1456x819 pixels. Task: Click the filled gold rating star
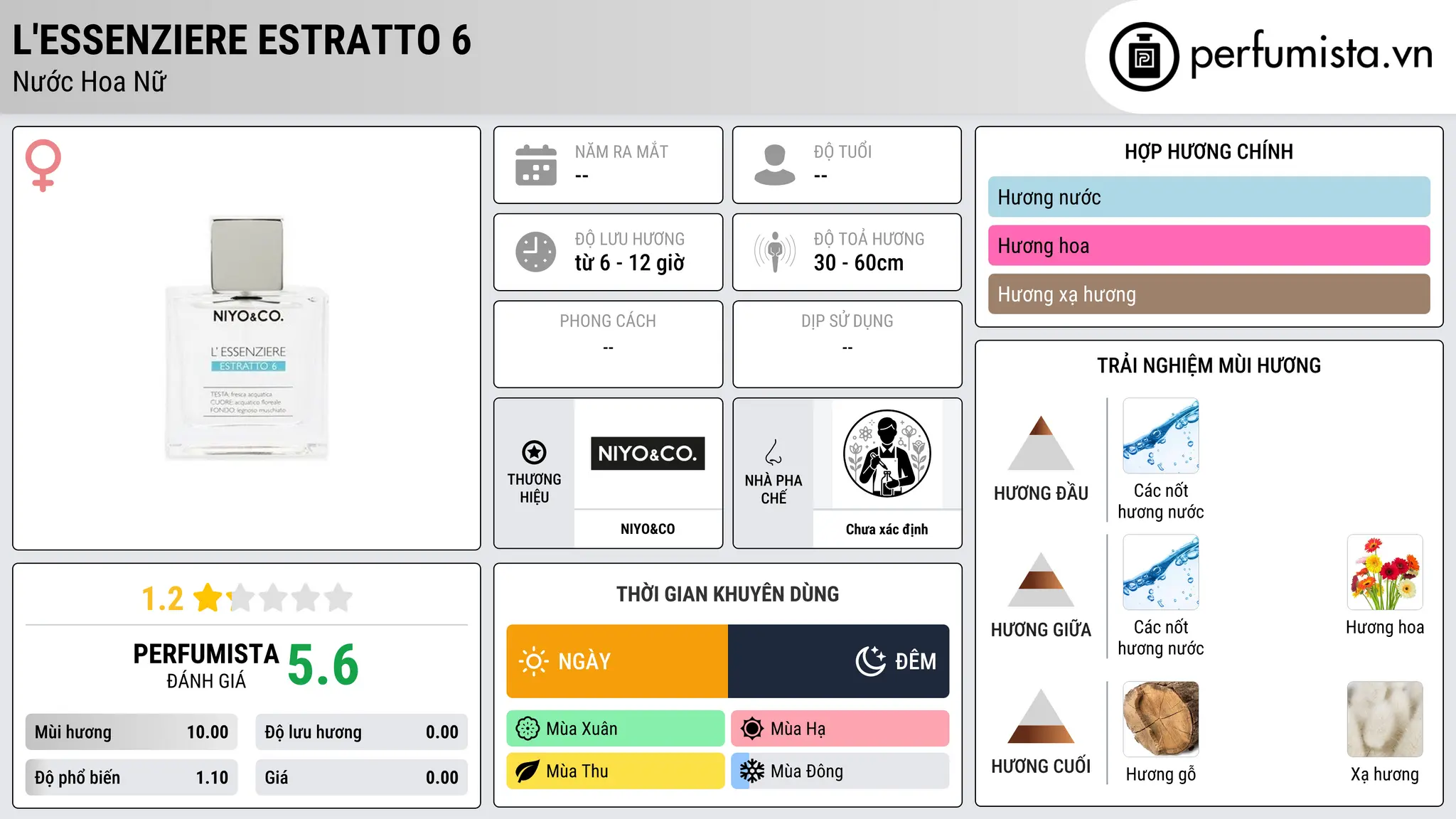(208, 598)
